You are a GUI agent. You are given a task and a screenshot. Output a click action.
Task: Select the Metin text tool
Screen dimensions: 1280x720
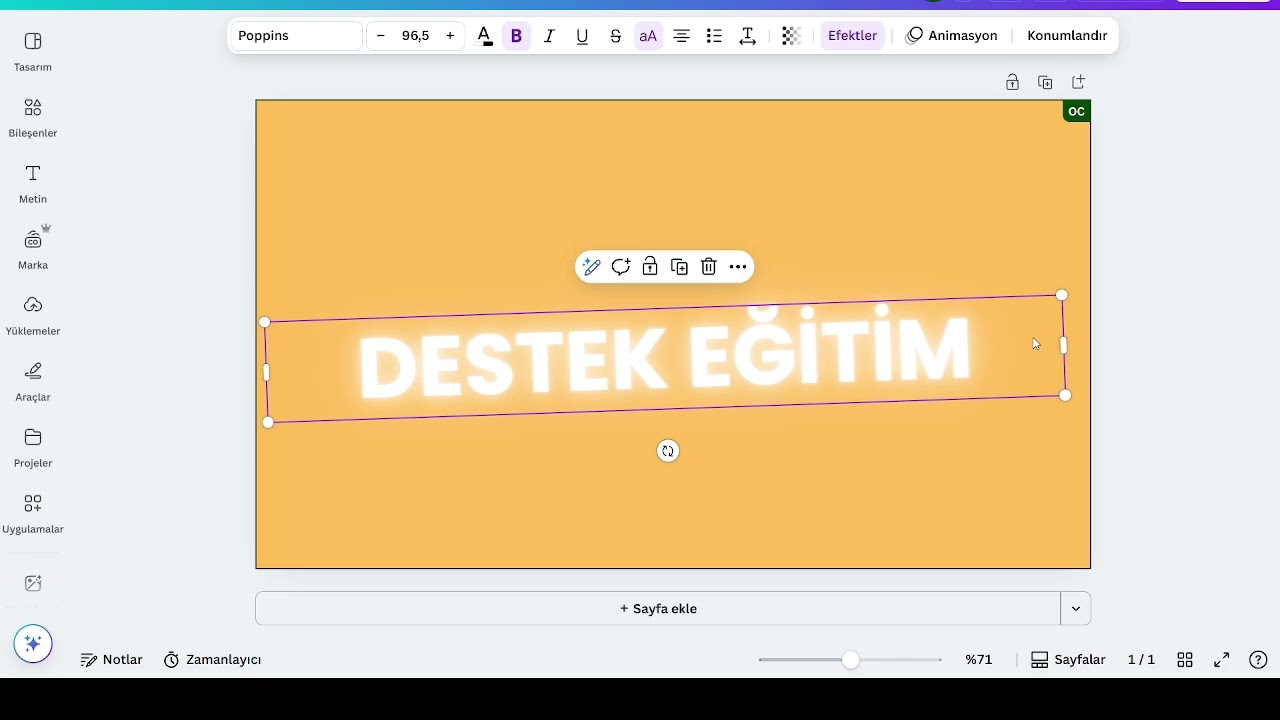click(33, 184)
